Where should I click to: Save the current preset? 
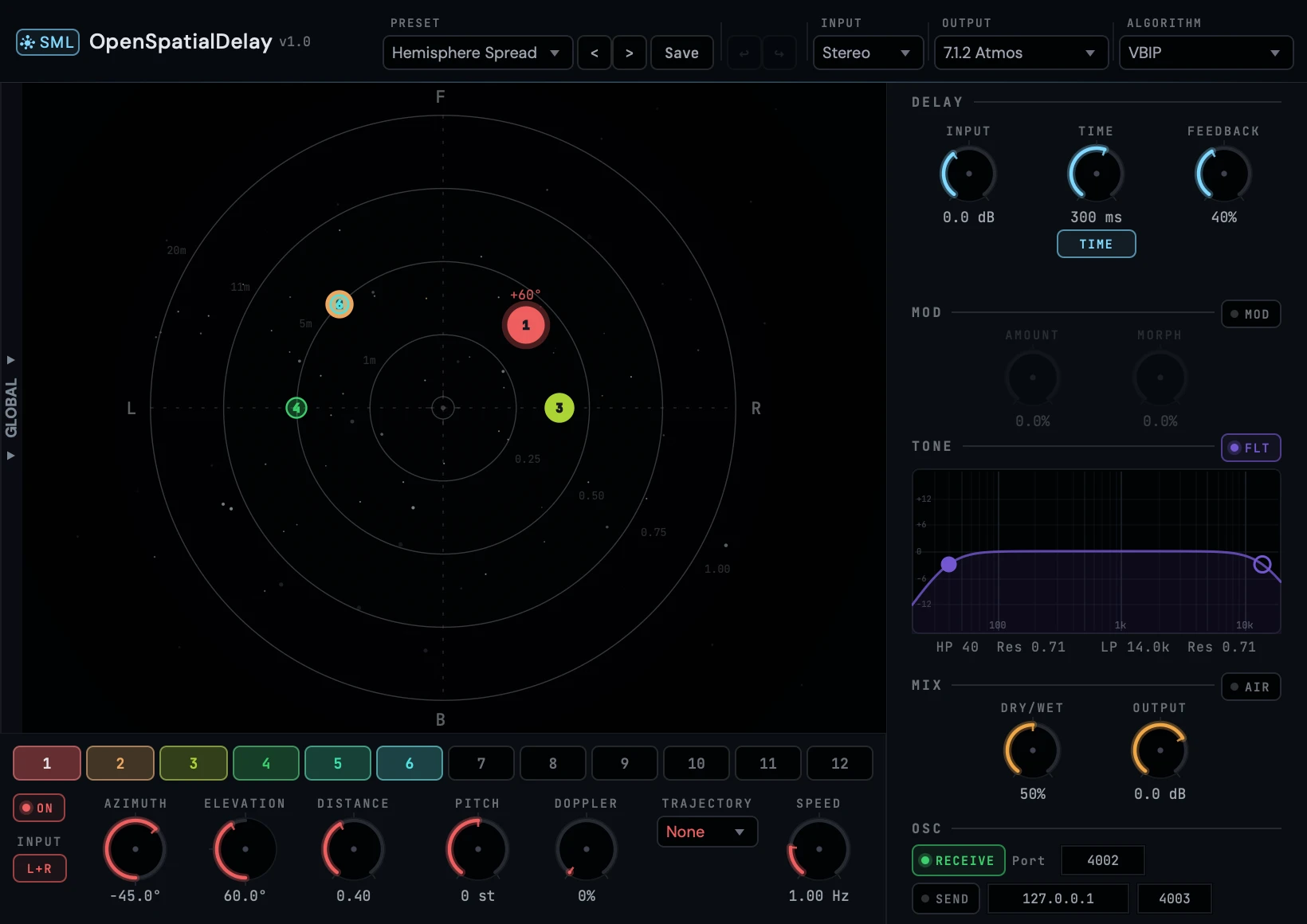pos(682,53)
